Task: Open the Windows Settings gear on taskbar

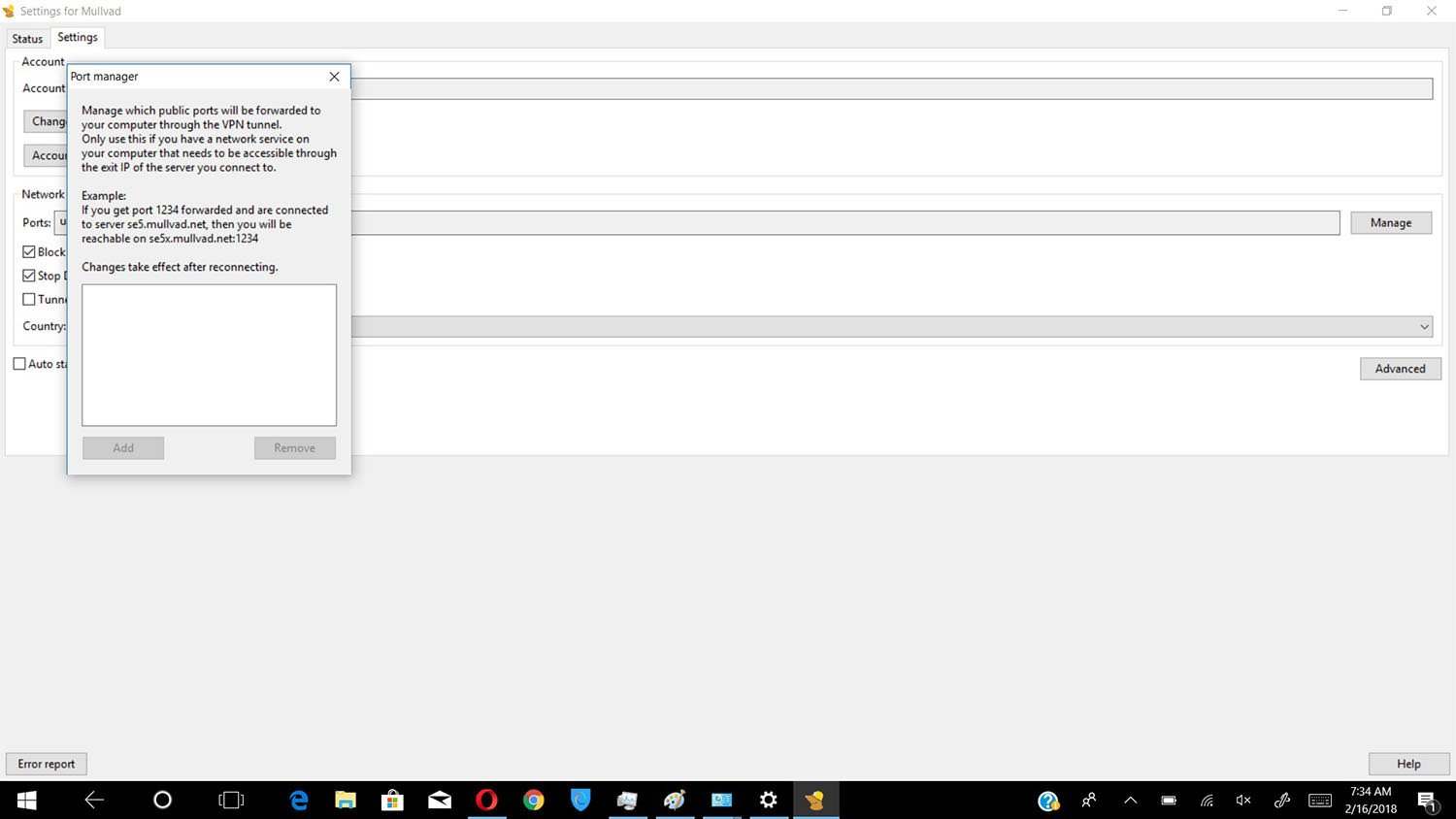Action: tap(769, 801)
